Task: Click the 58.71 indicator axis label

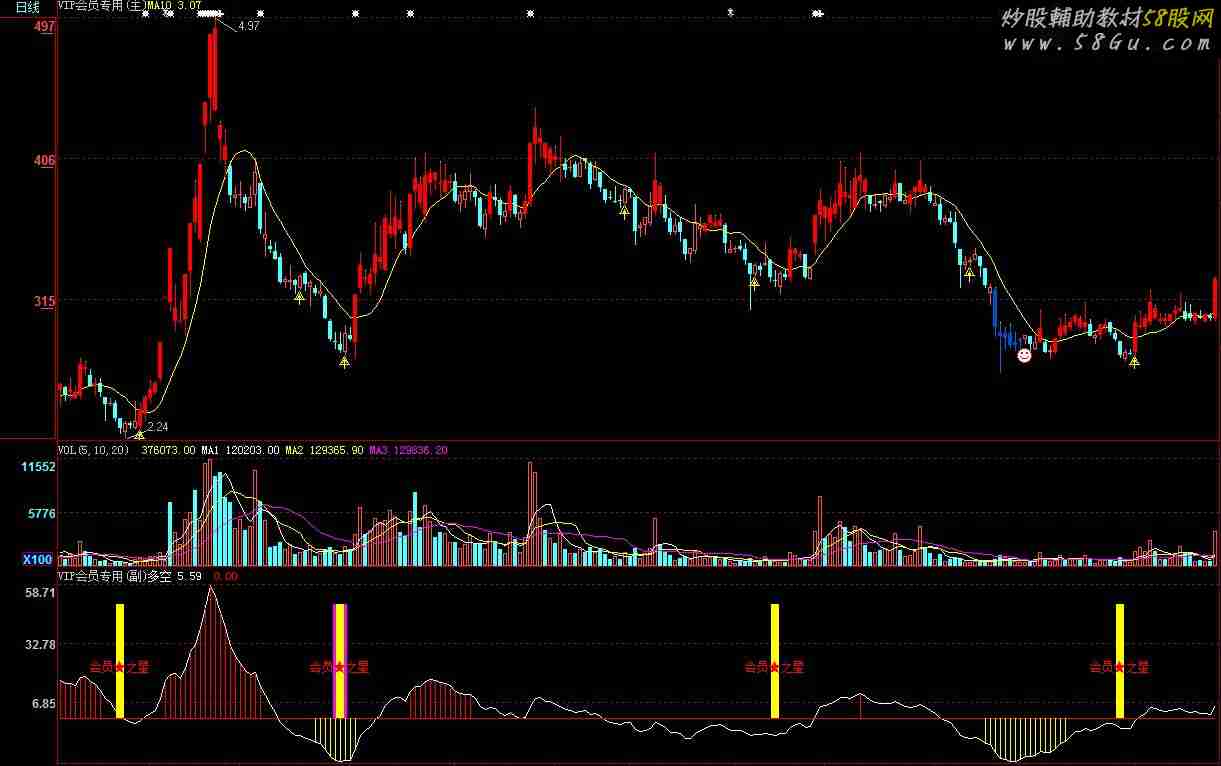Action: [41, 593]
